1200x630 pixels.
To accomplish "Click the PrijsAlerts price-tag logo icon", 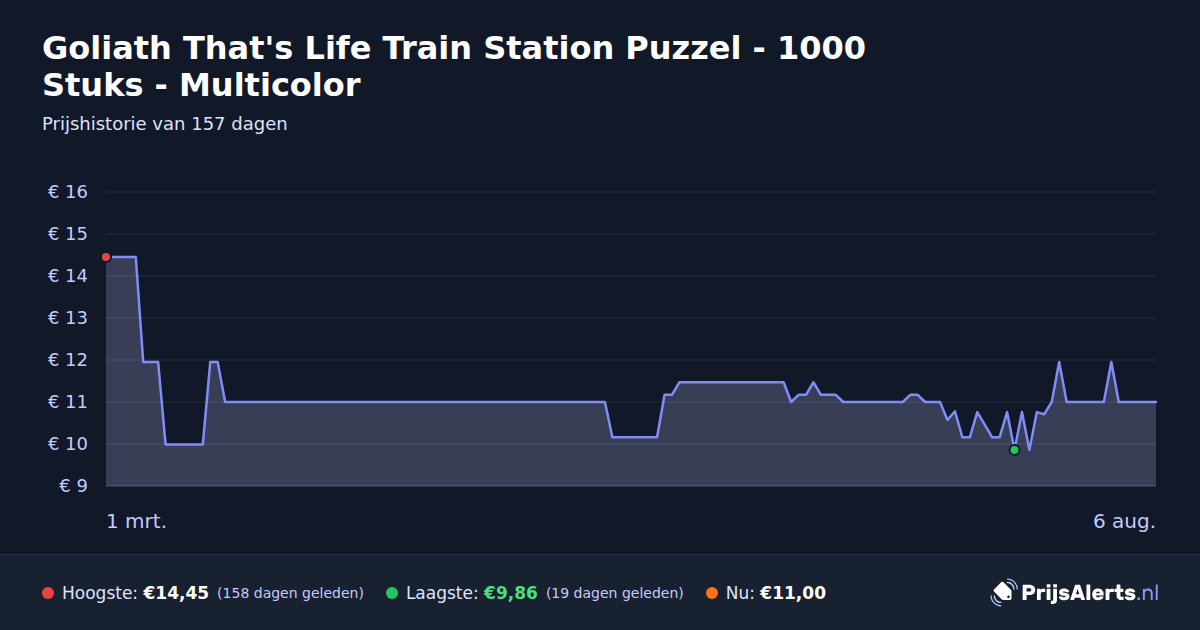I will (x=1003, y=593).
